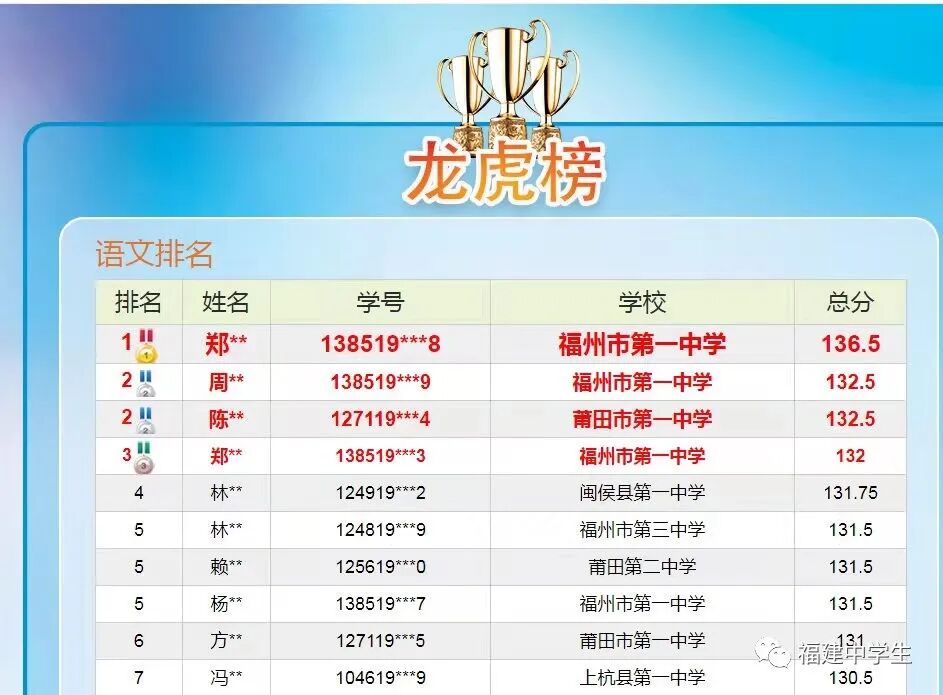Click rank number 7
Image resolution: width=943 pixels, height=695 pixels.
pyautogui.click(x=139, y=678)
